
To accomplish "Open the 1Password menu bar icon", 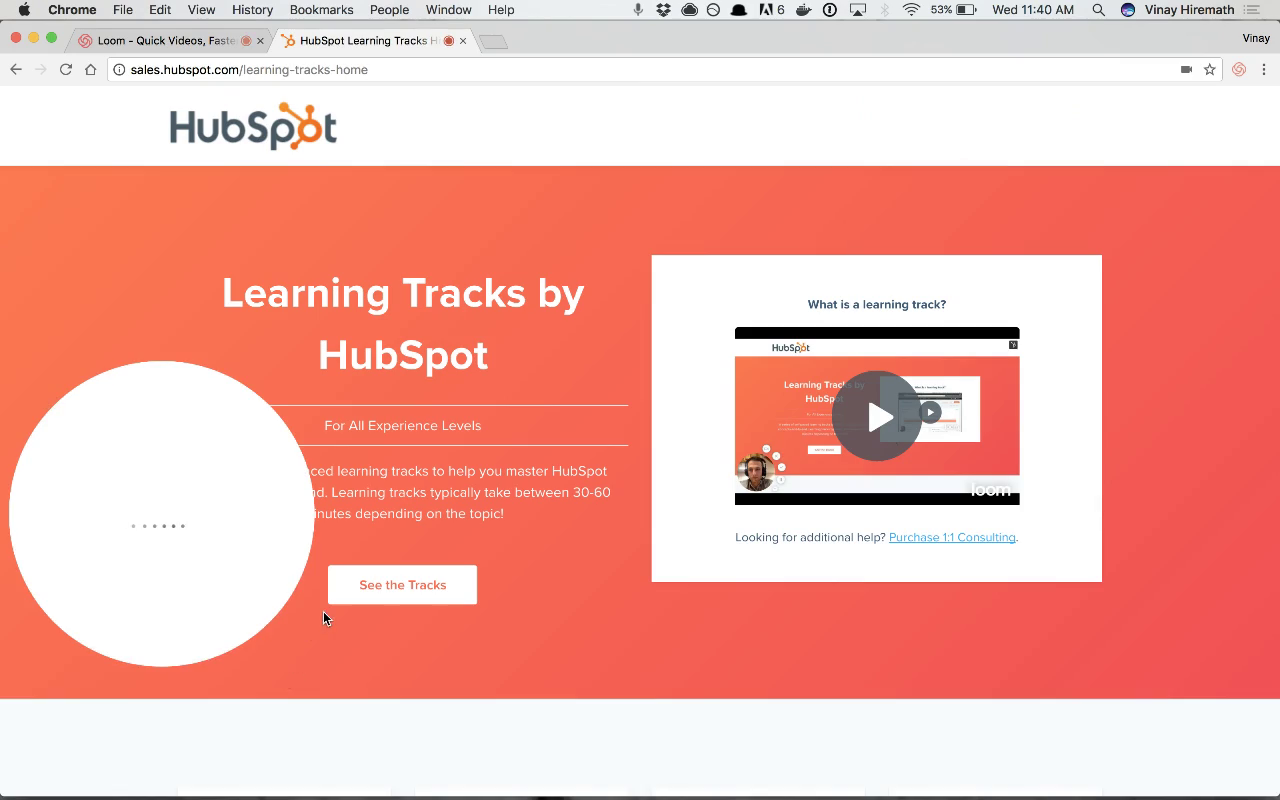I will (829, 10).
